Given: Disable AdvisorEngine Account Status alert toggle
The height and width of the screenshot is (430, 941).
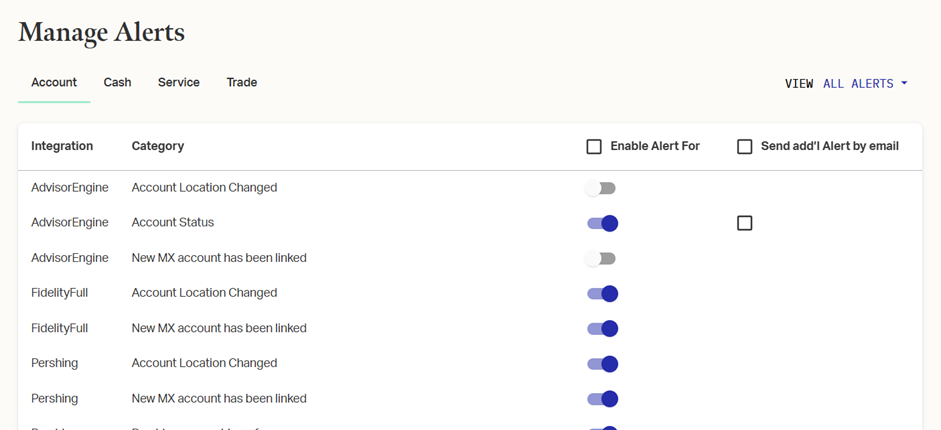Looking at the screenshot, I should click(602, 223).
